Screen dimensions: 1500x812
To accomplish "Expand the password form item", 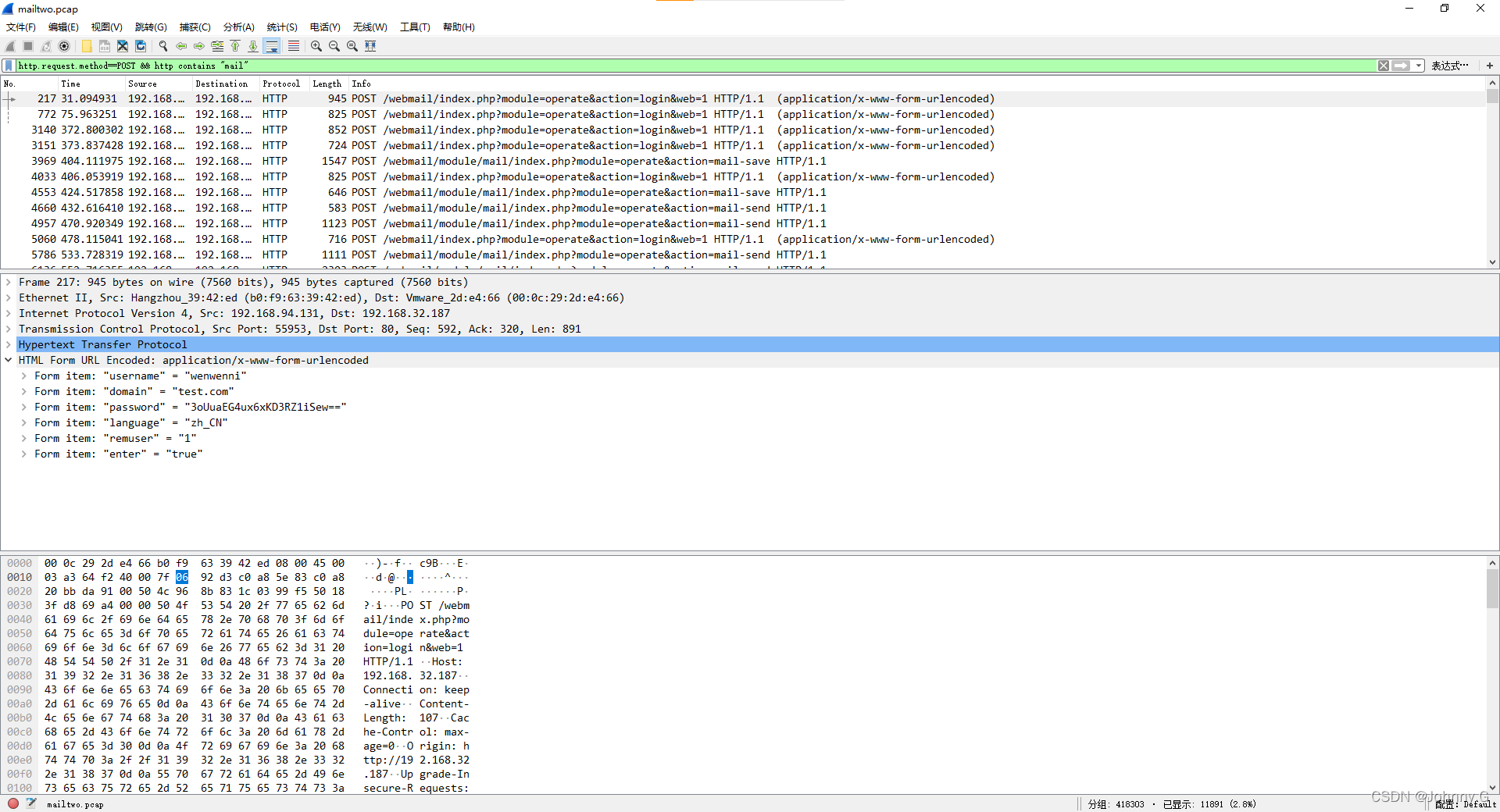I will click(x=24, y=408).
